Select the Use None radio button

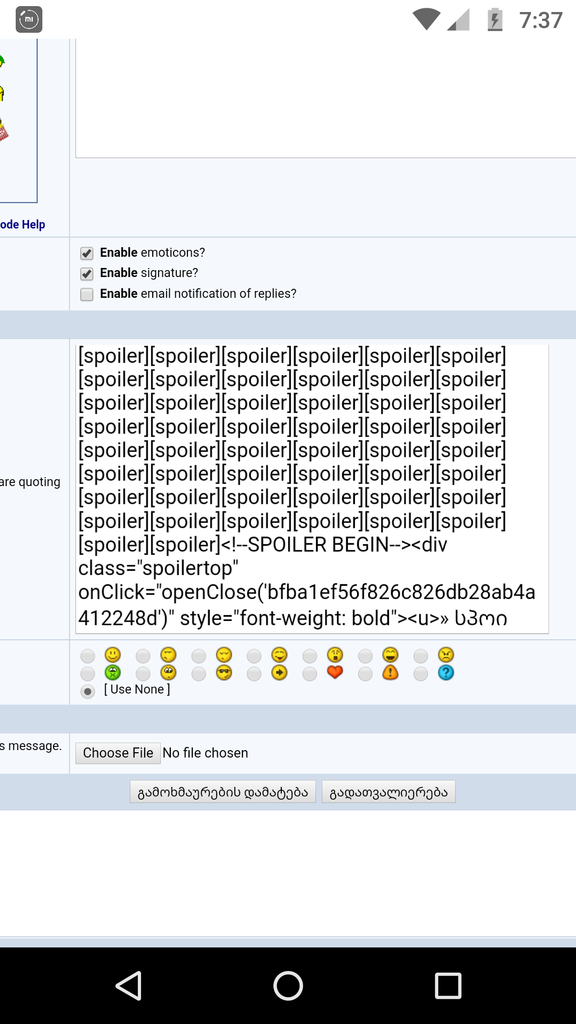click(x=88, y=692)
